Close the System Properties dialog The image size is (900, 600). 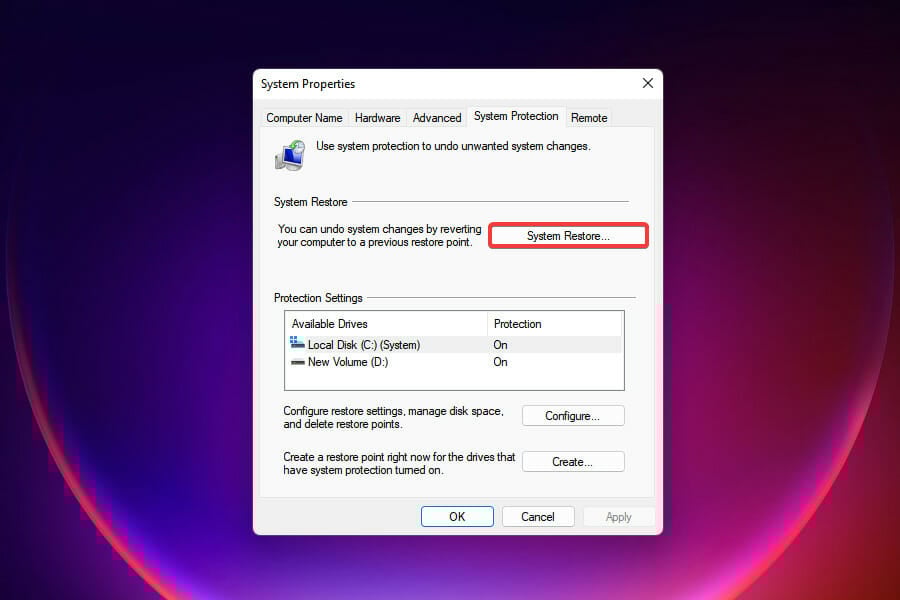(647, 83)
